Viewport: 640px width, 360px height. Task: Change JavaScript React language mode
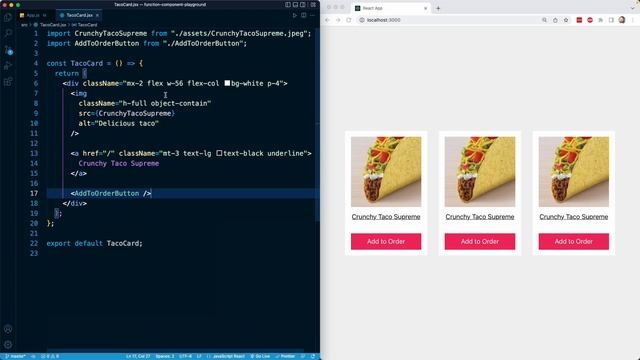[226, 356]
